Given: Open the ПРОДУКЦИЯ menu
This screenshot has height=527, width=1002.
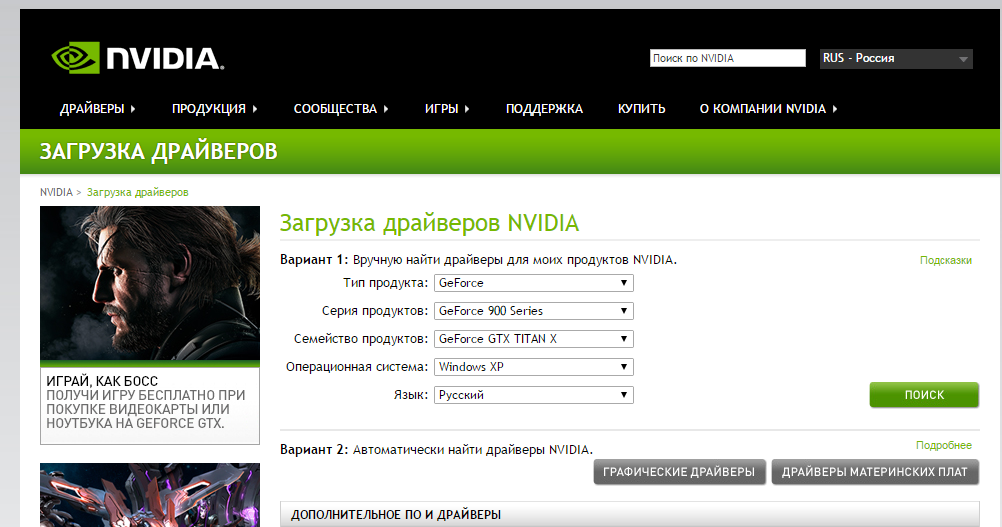Looking at the screenshot, I should [214, 109].
